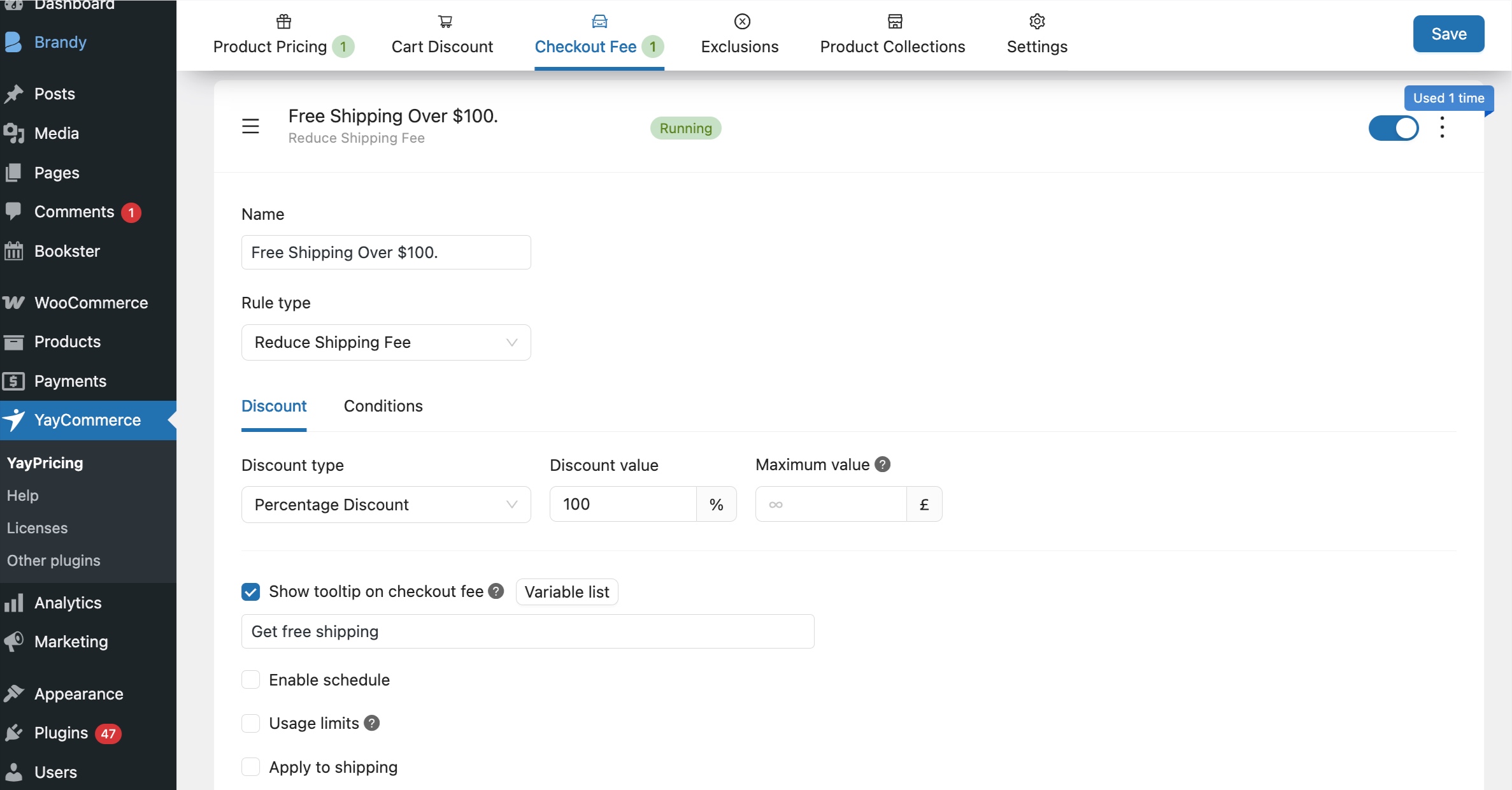
Task: Click the Payments dollar icon
Action: [13, 381]
